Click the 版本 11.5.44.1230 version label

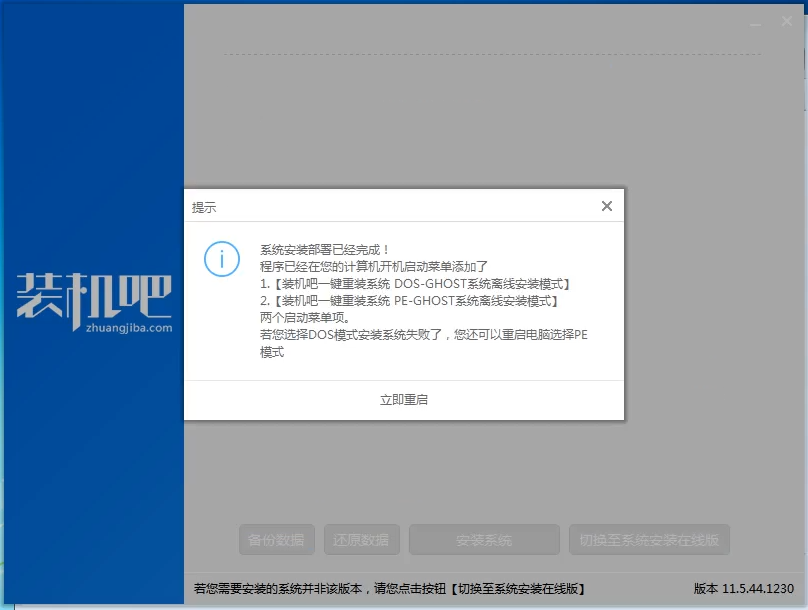point(743,589)
